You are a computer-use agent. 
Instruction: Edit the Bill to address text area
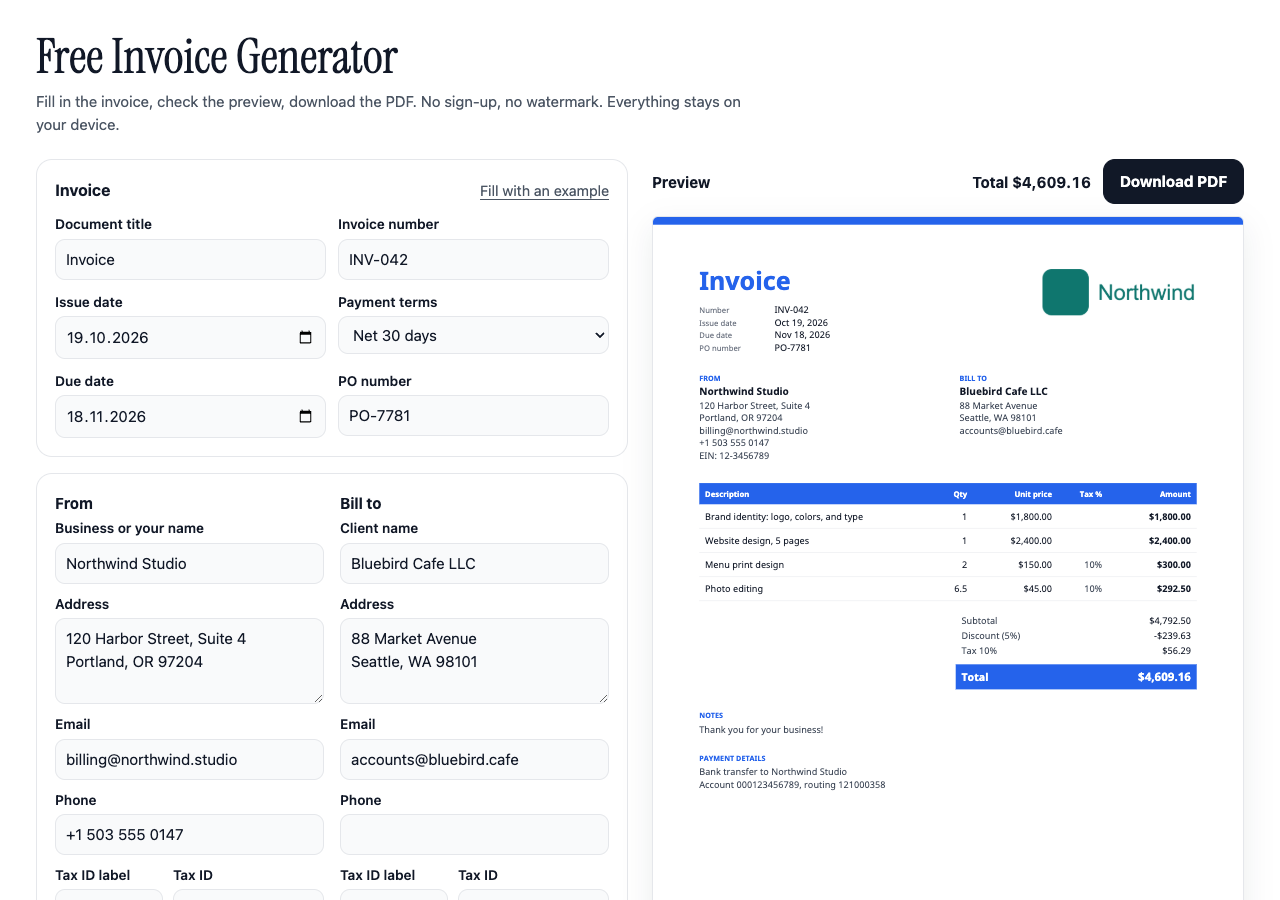[x=474, y=661]
